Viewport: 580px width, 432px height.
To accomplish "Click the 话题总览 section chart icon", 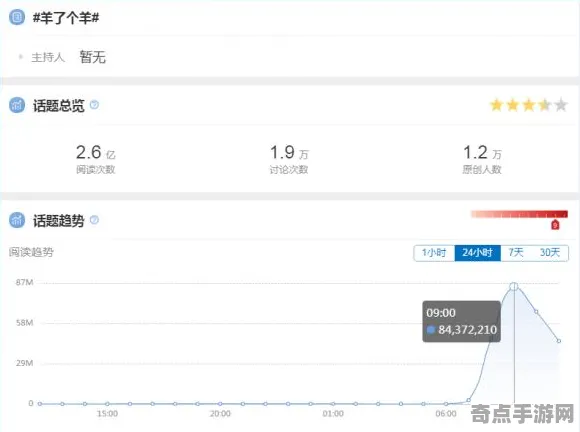I will (17, 105).
